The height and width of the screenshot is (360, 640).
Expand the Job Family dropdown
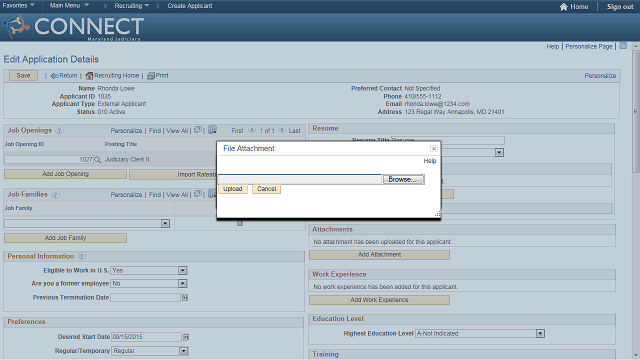click(165, 223)
